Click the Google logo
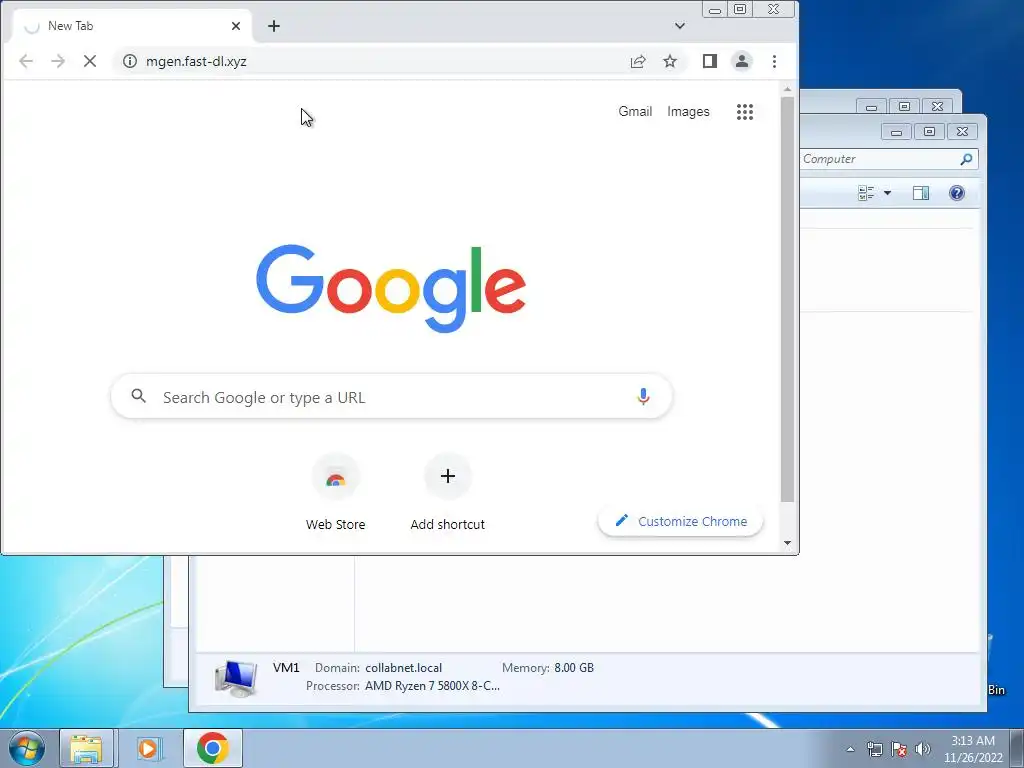 point(391,288)
